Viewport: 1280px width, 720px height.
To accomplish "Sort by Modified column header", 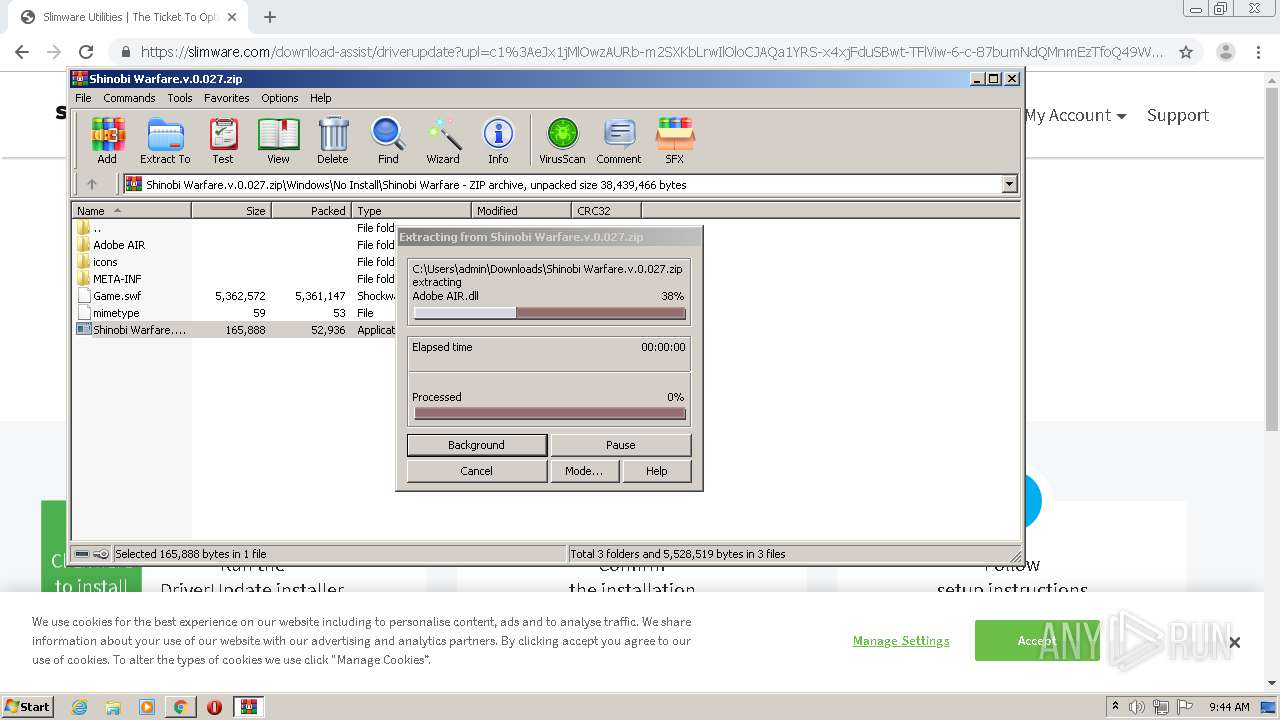I will pos(521,210).
